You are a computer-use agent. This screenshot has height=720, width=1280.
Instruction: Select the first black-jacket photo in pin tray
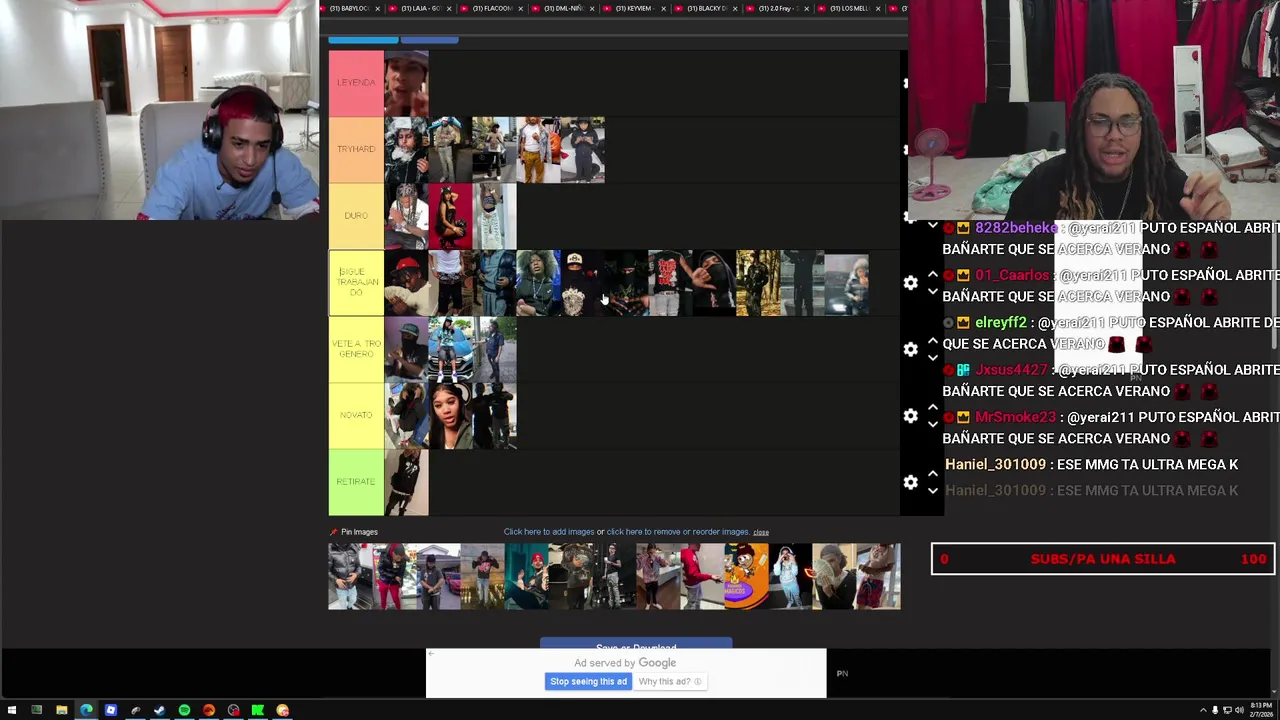pos(350,577)
